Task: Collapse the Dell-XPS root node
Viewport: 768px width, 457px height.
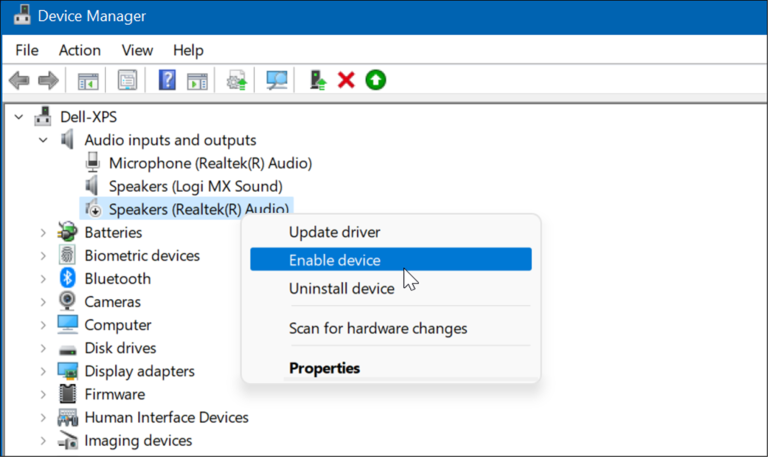Action: (19, 117)
